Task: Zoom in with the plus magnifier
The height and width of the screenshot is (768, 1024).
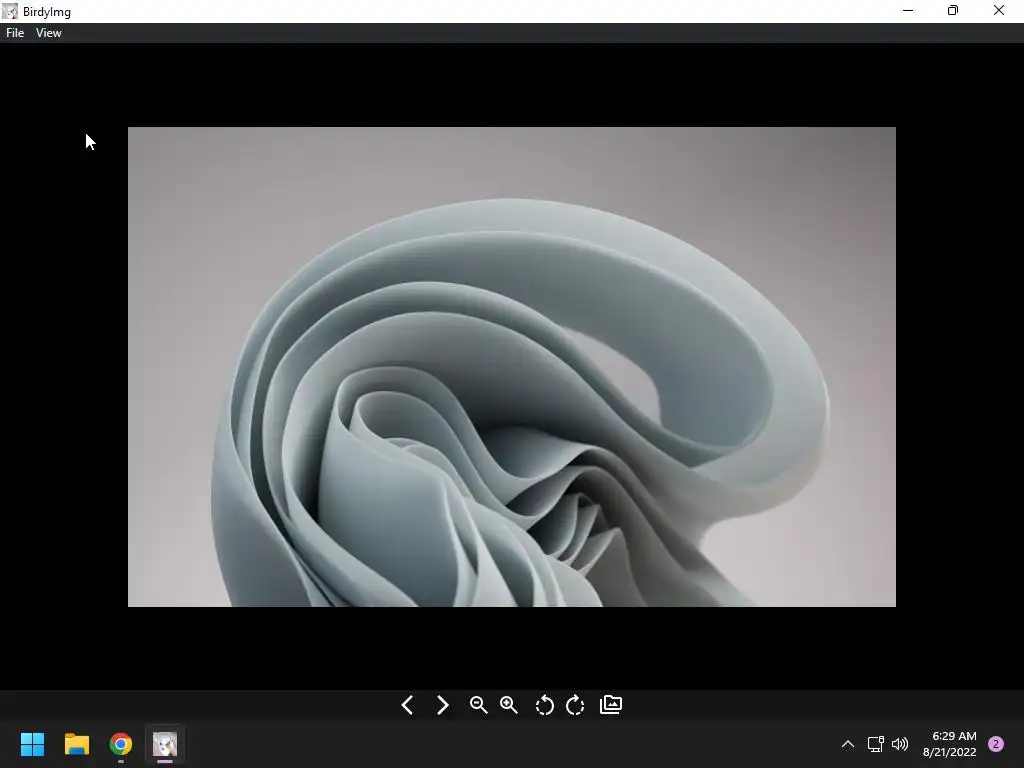Action: 509,705
